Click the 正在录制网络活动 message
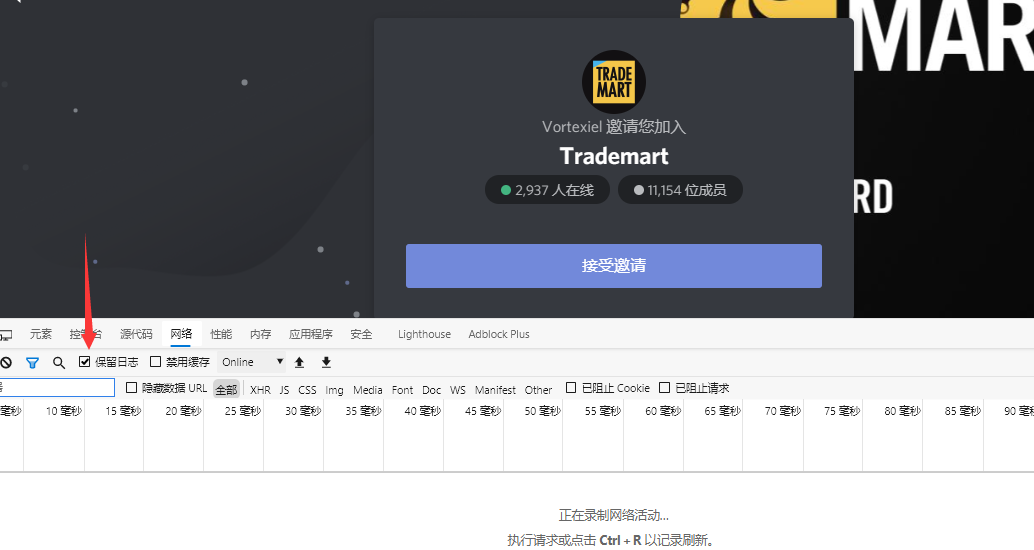This screenshot has height=550, width=1034. [614, 515]
